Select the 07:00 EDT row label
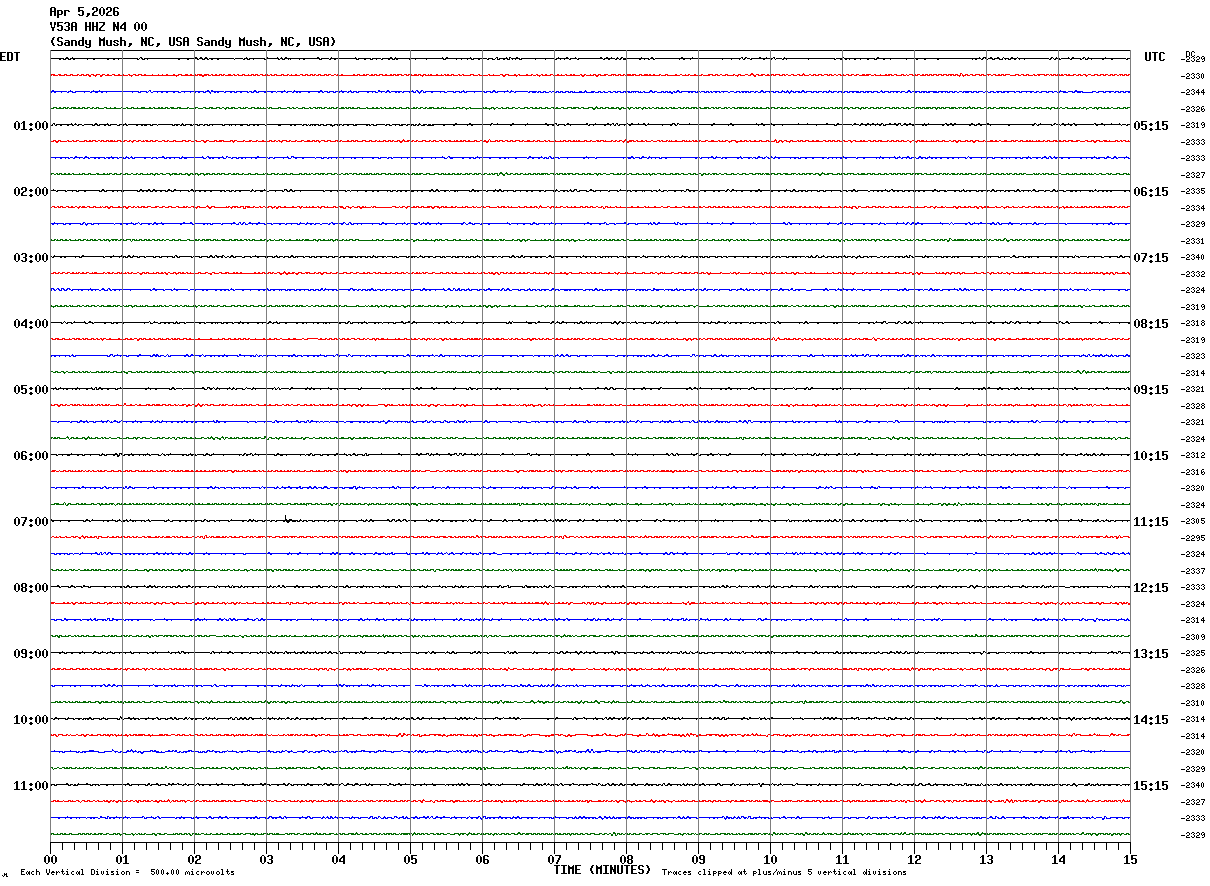 point(31,522)
